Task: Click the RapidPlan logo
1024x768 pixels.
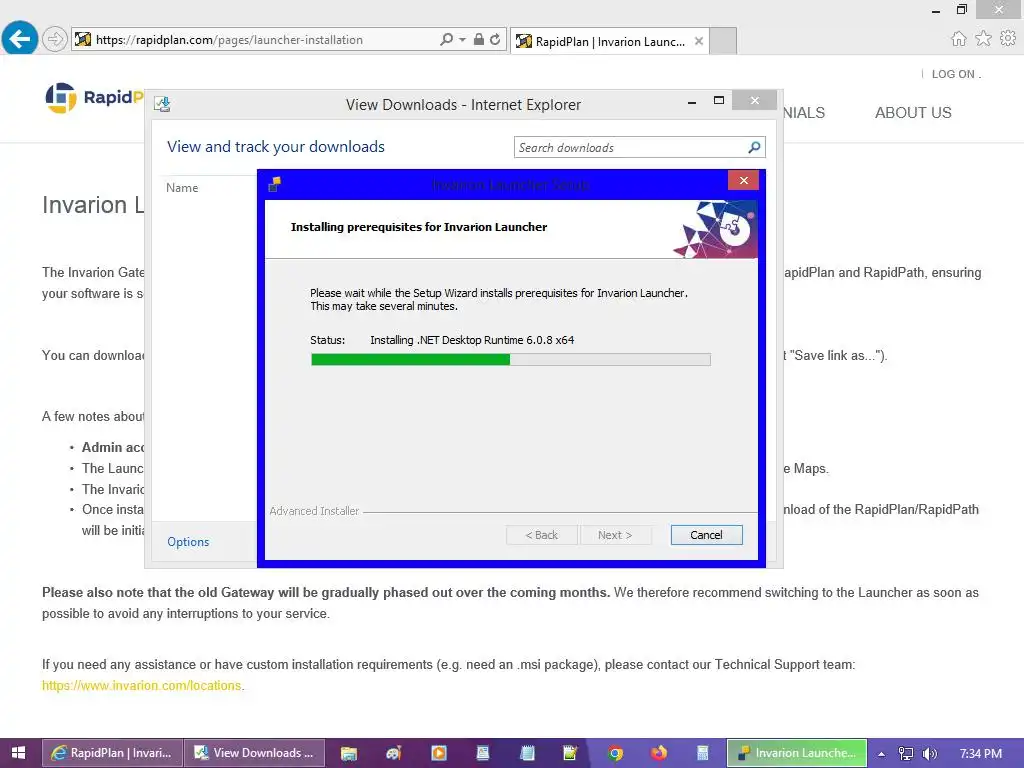Action: [x=94, y=98]
